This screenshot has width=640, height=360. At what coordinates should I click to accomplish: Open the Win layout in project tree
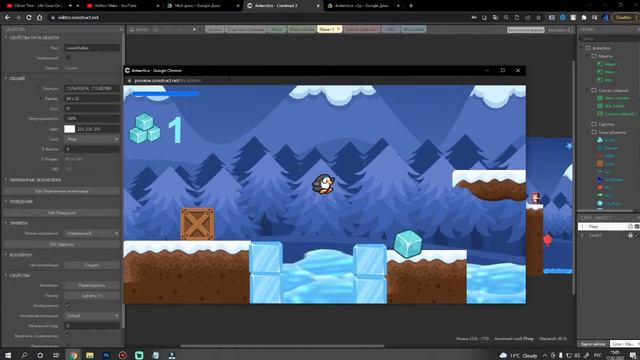click(x=608, y=80)
